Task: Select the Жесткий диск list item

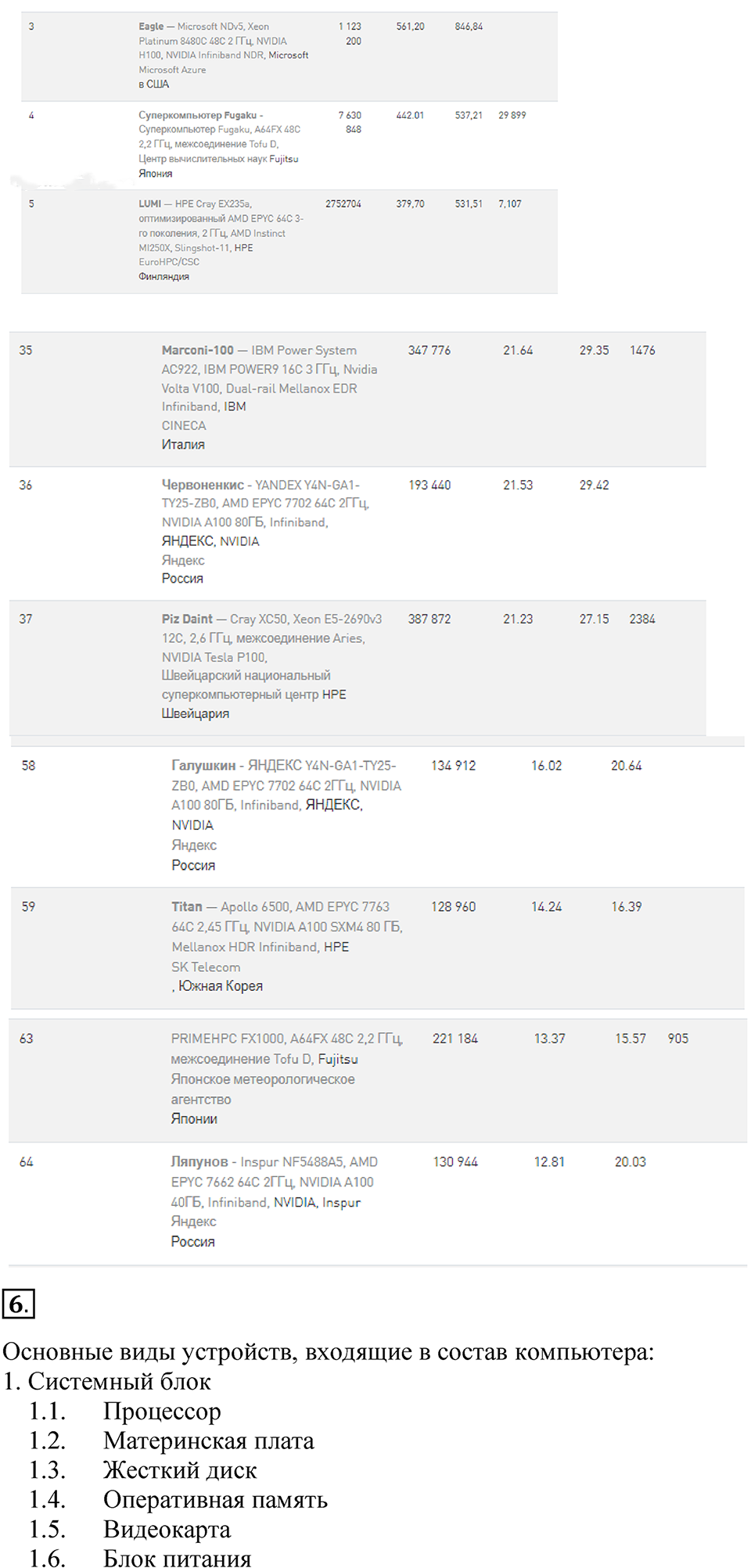Action: 180,1470
